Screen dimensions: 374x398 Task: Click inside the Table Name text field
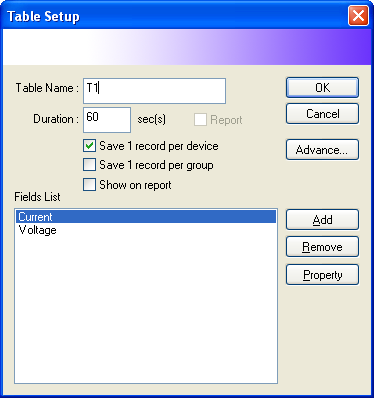[154, 91]
